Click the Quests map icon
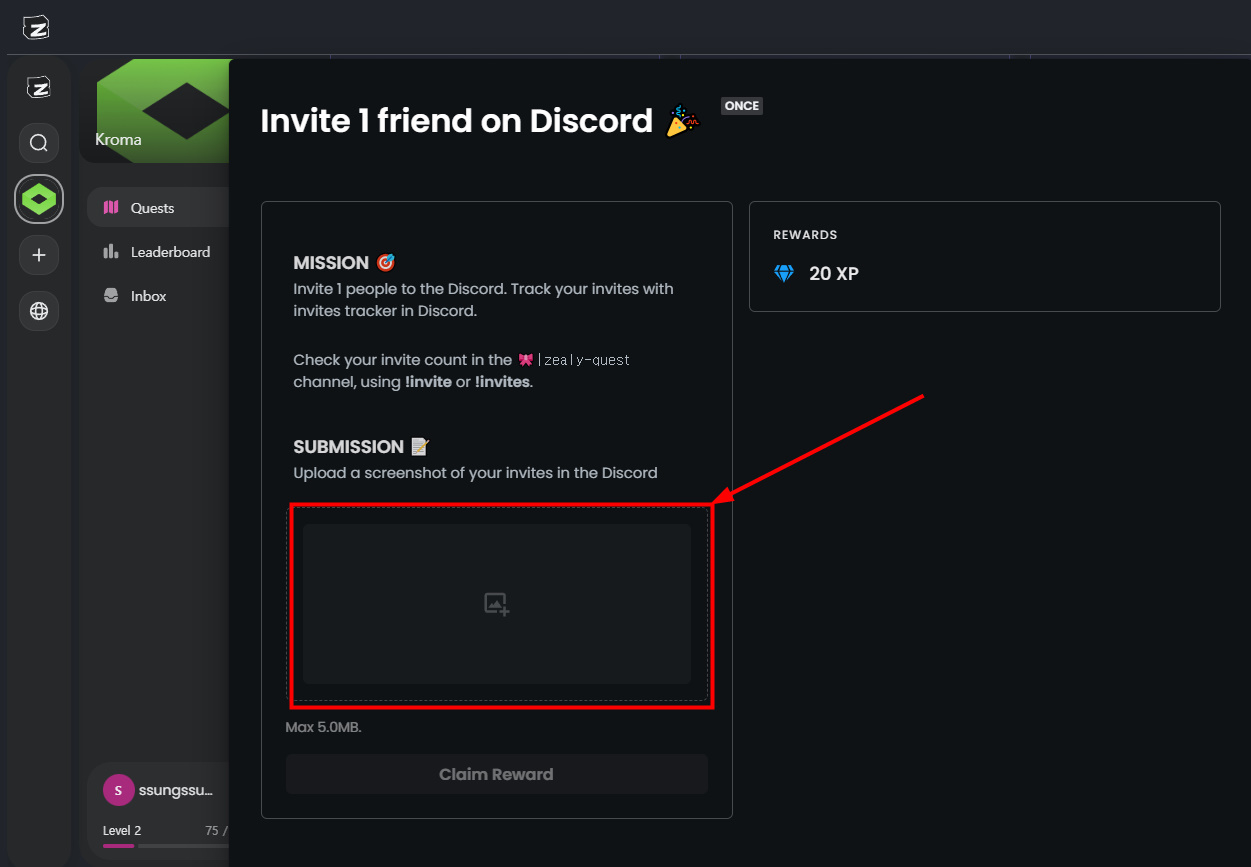Screen dimensions: 1251x867 [x=111, y=208]
